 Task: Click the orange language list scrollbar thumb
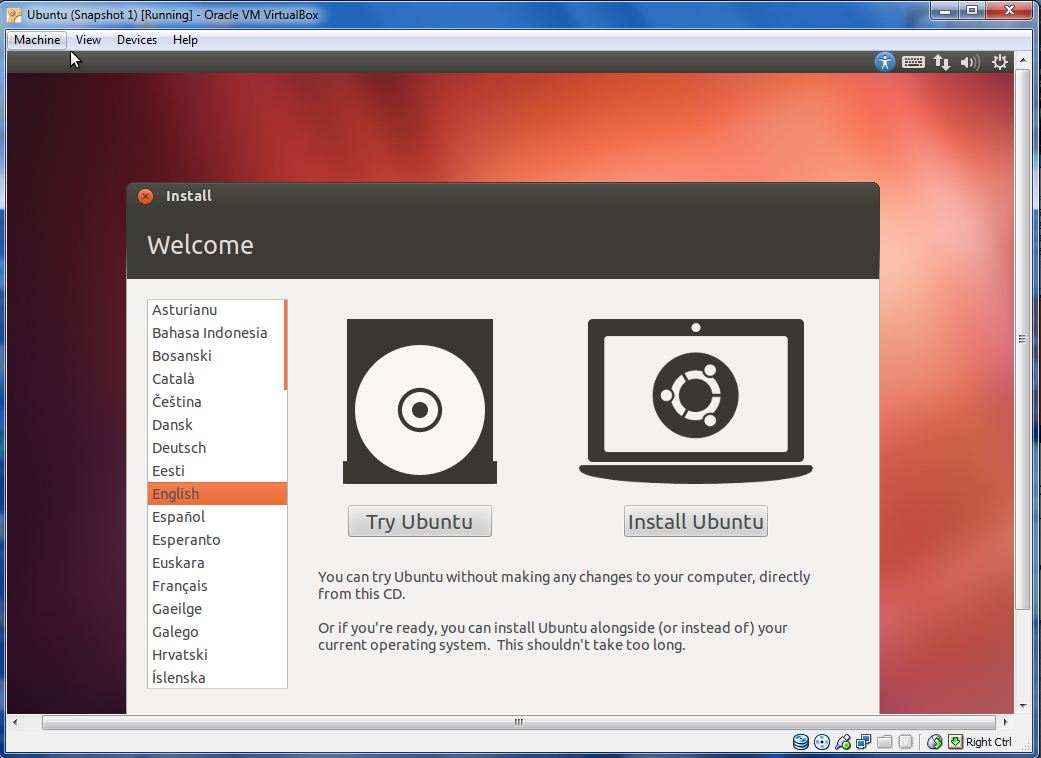pos(285,344)
